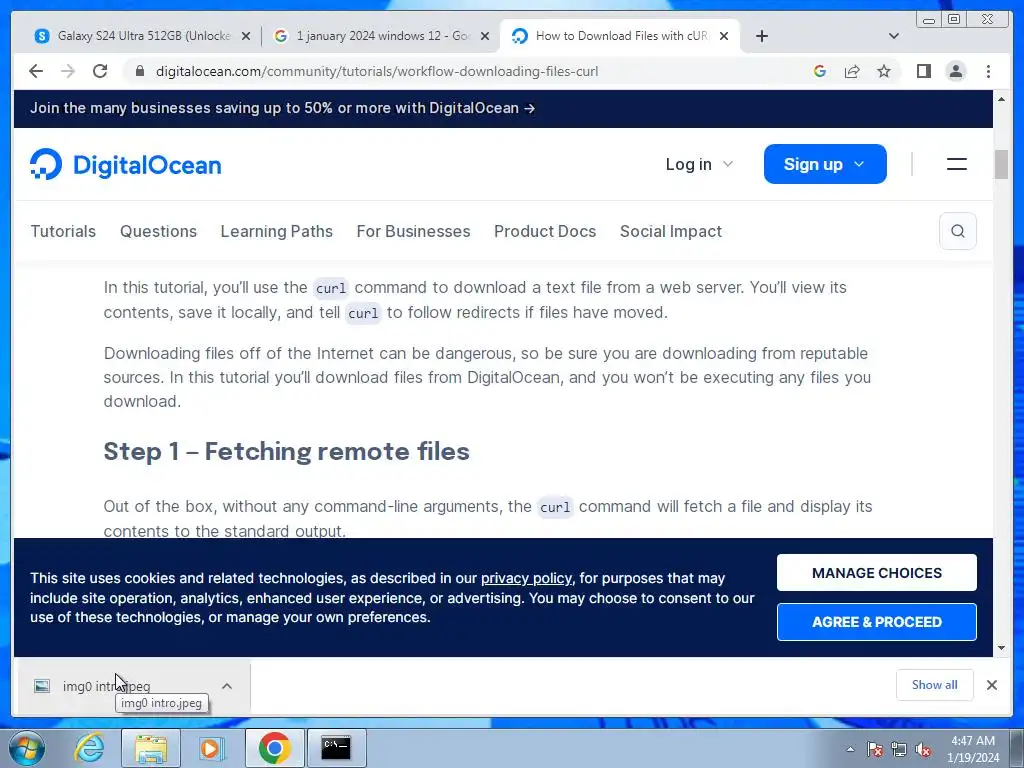
Task: Expand the Log in dropdown
Action: point(699,165)
